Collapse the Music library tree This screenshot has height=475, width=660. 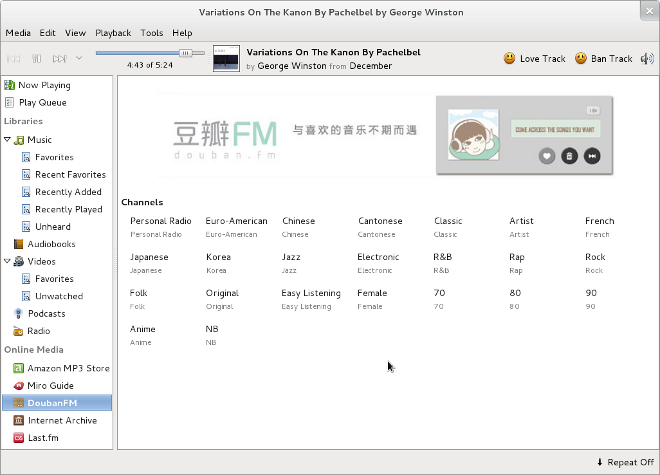click(7, 139)
